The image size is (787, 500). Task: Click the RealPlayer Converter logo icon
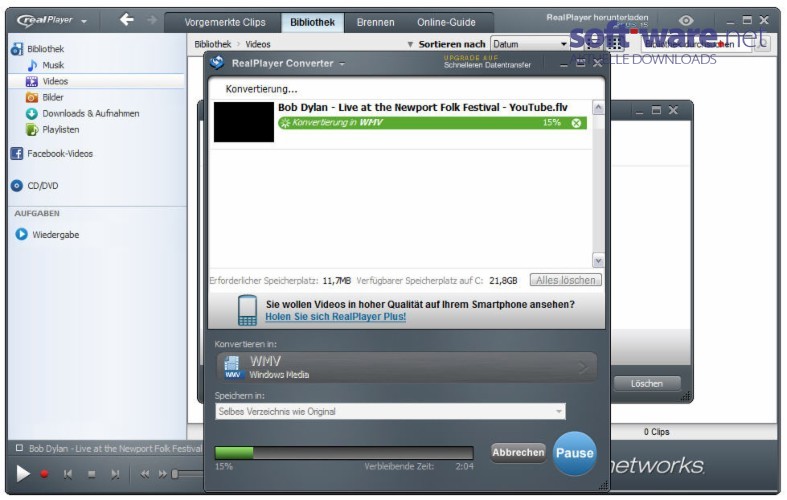[217, 63]
